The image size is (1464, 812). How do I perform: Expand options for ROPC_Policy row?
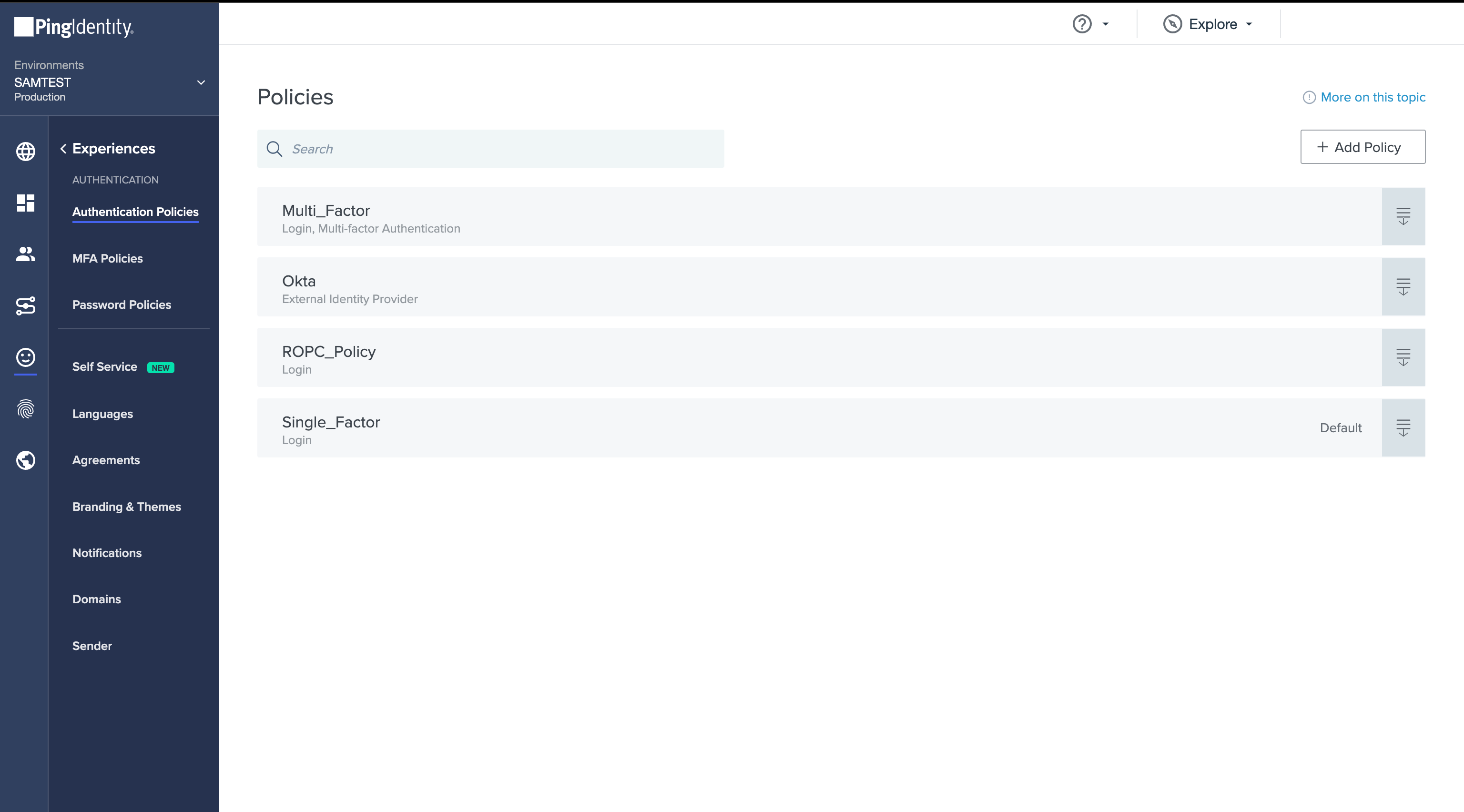(1403, 357)
